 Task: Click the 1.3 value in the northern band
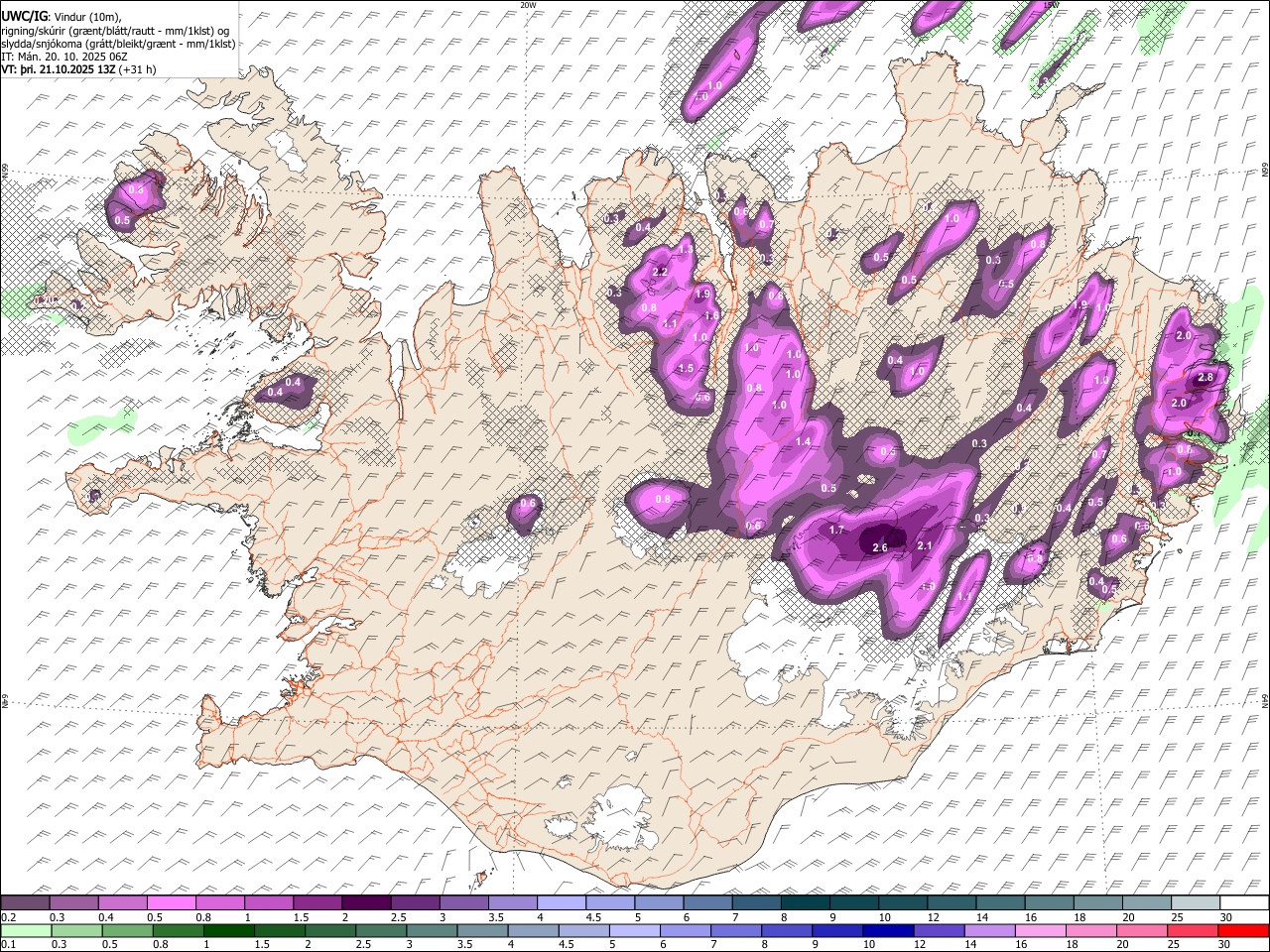click(686, 250)
